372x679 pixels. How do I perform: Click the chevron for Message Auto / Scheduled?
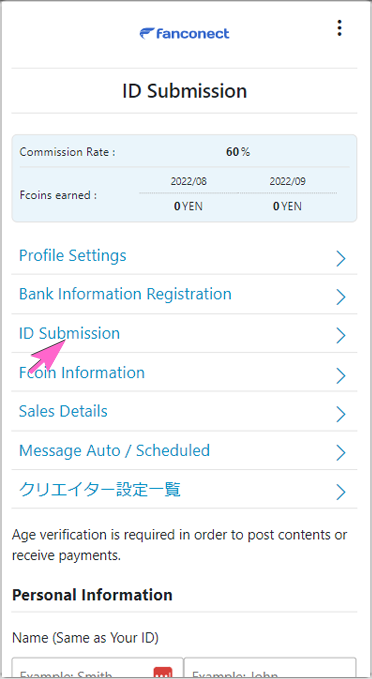click(341, 453)
